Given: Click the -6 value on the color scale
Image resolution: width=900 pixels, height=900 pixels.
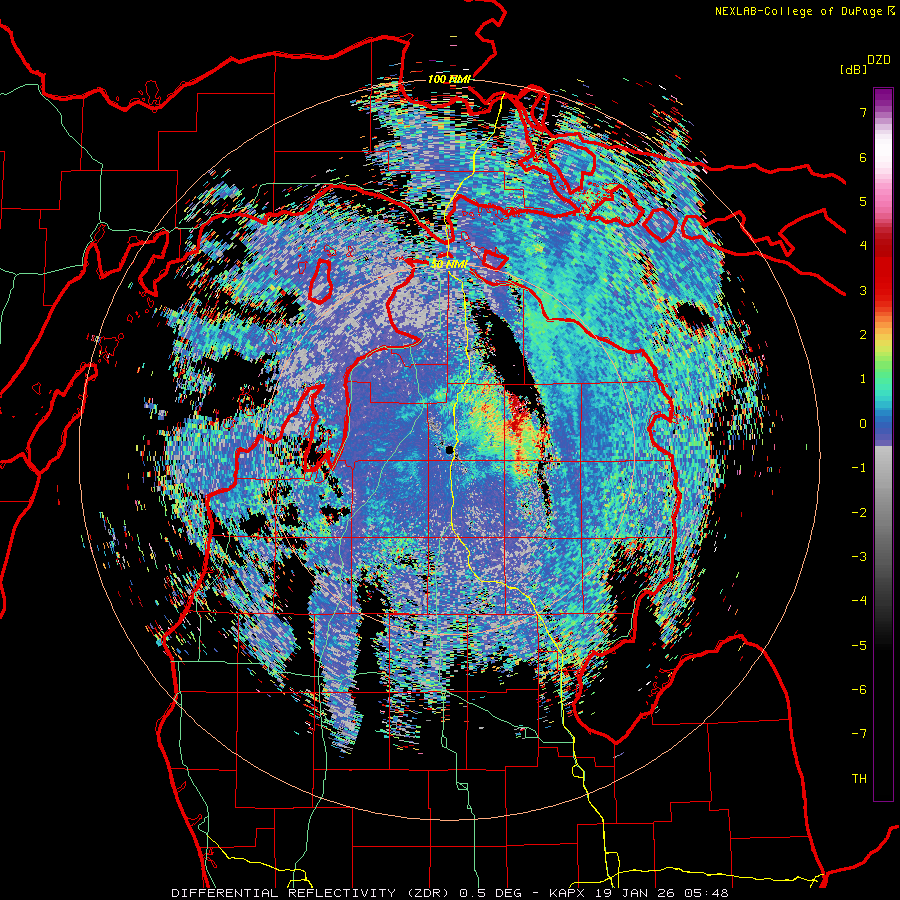Looking at the screenshot, I should pos(859,690).
